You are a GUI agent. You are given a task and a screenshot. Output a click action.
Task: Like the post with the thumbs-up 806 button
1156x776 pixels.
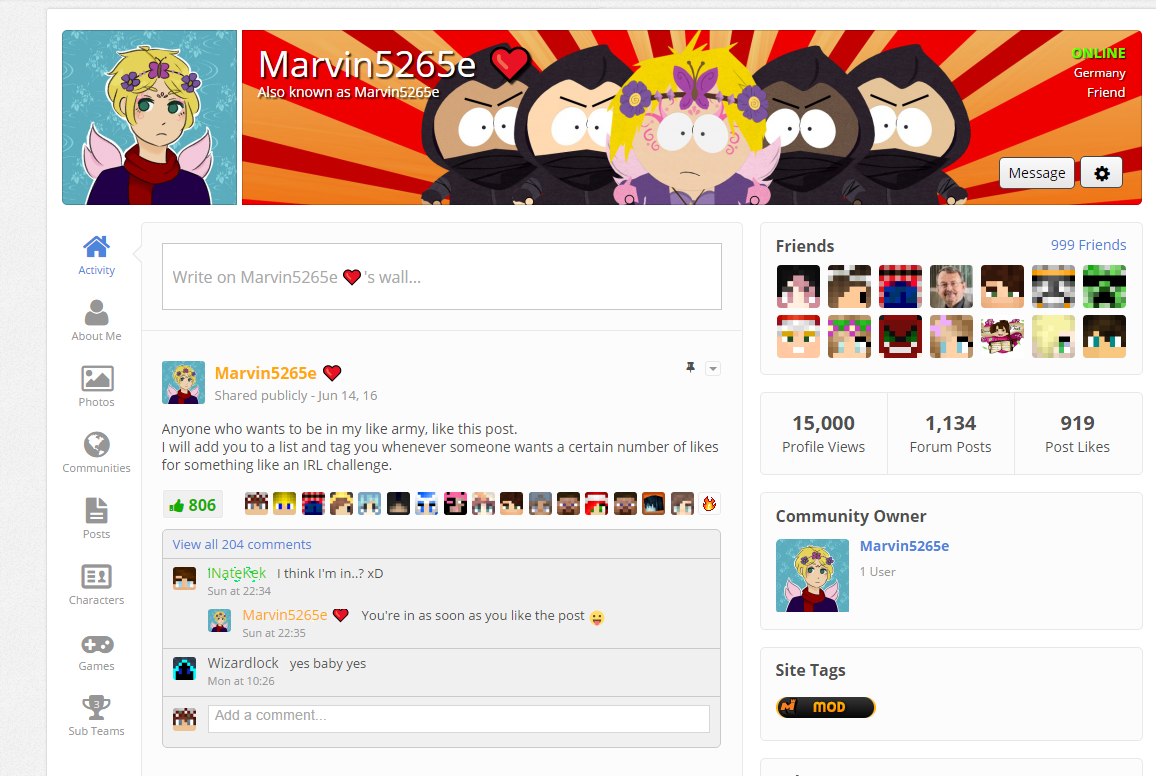(193, 505)
